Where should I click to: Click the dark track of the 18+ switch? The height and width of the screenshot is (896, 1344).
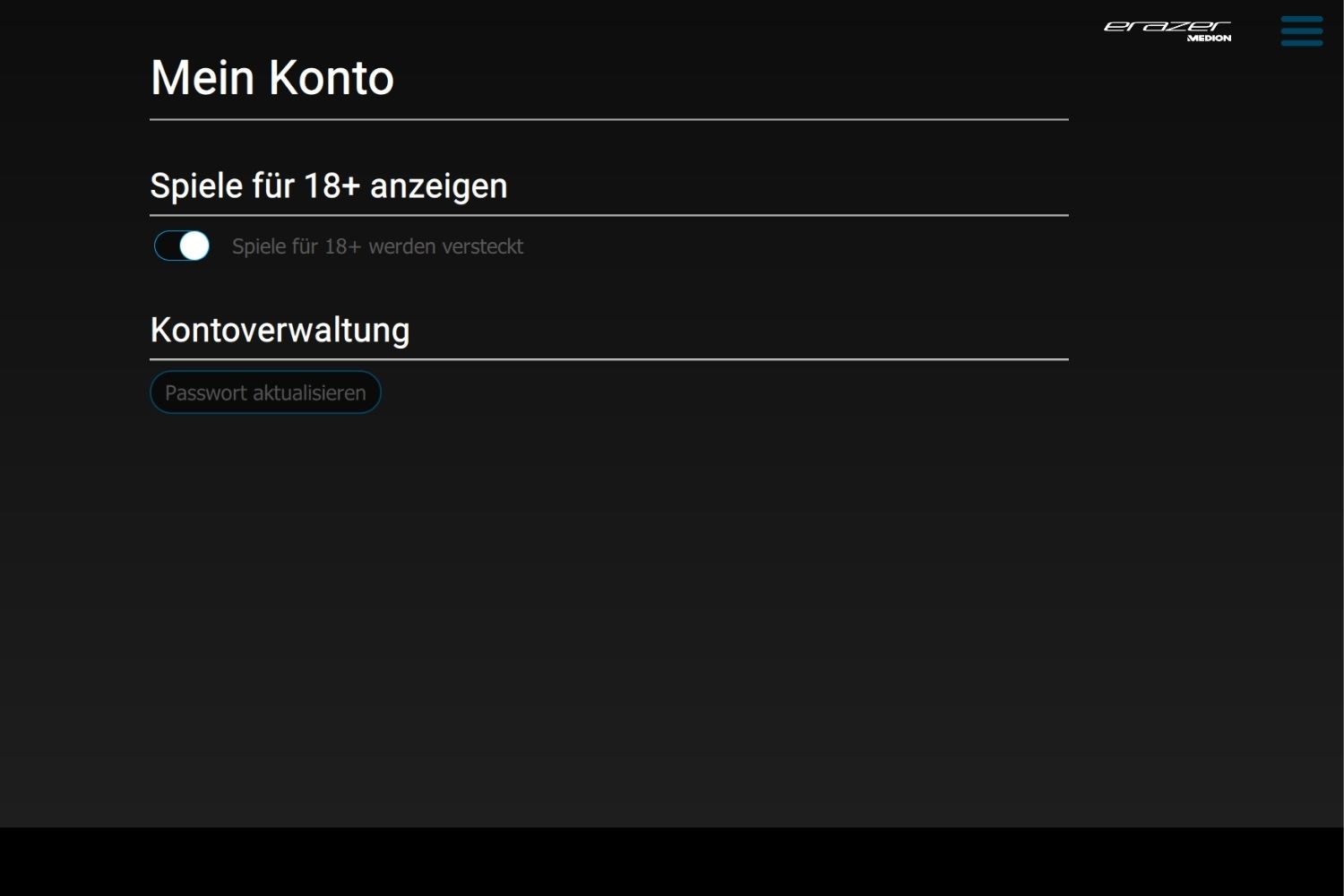[x=167, y=246]
